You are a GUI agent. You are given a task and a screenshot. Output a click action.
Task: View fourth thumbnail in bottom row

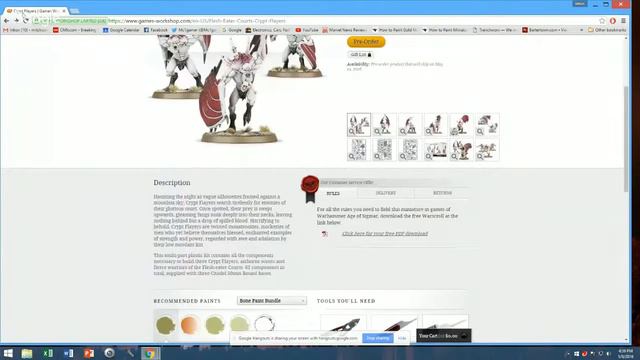[435, 149]
